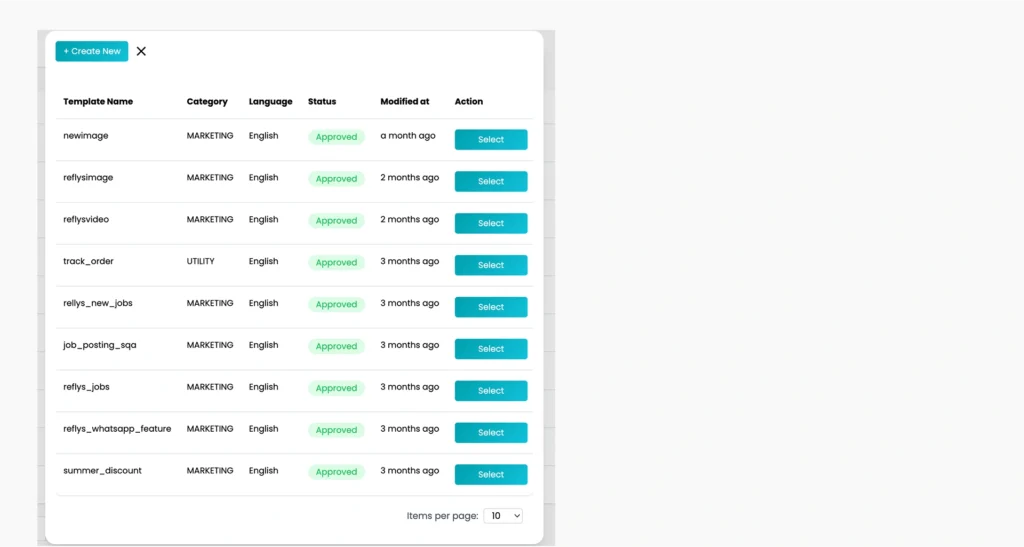Click the English language of job_posting_sqa
1024x547 pixels.
[x=263, y=345]
